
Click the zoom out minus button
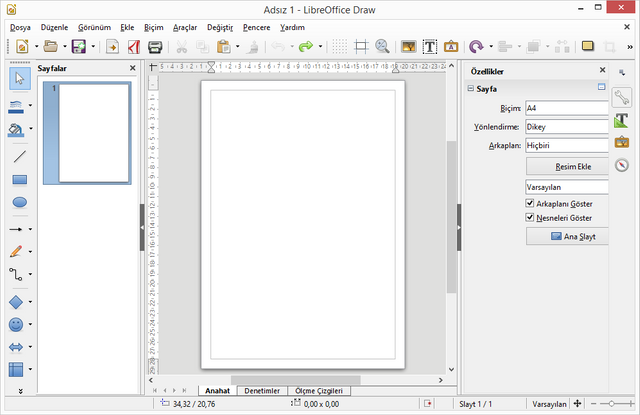[593, 404]
